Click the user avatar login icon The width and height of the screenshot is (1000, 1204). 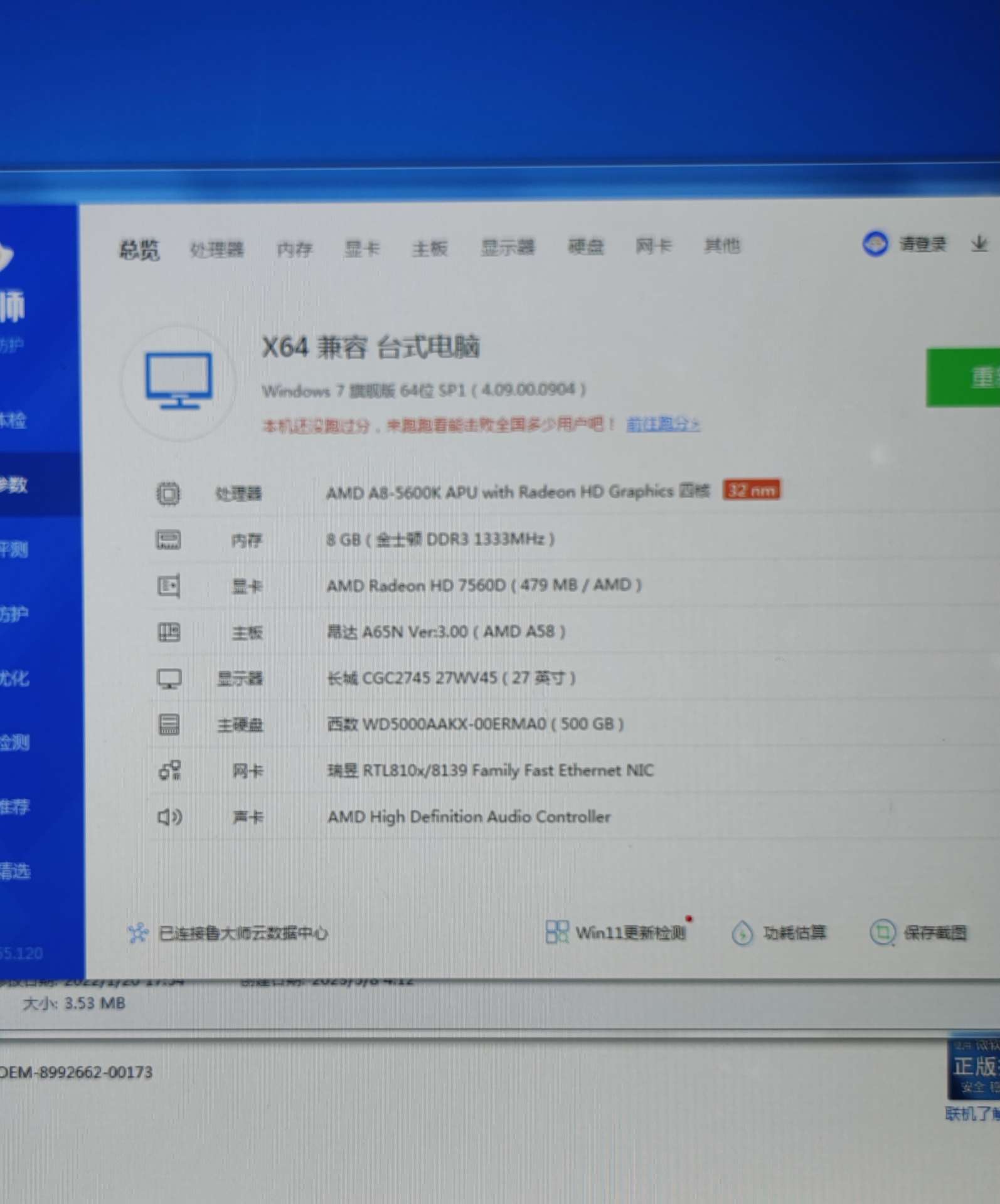pyautogui.click(x=875, y=243)
